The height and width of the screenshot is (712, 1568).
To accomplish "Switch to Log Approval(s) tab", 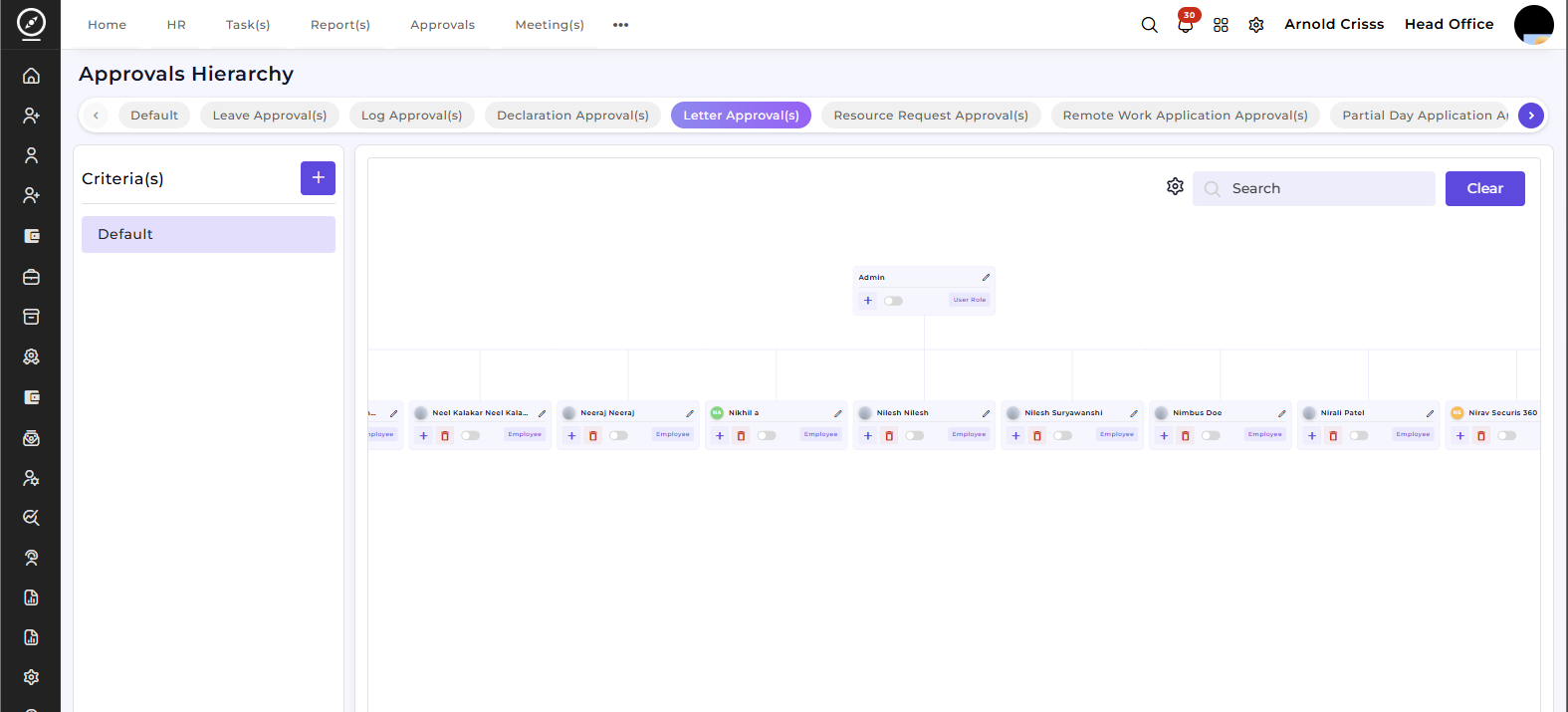I will (412, 116).
